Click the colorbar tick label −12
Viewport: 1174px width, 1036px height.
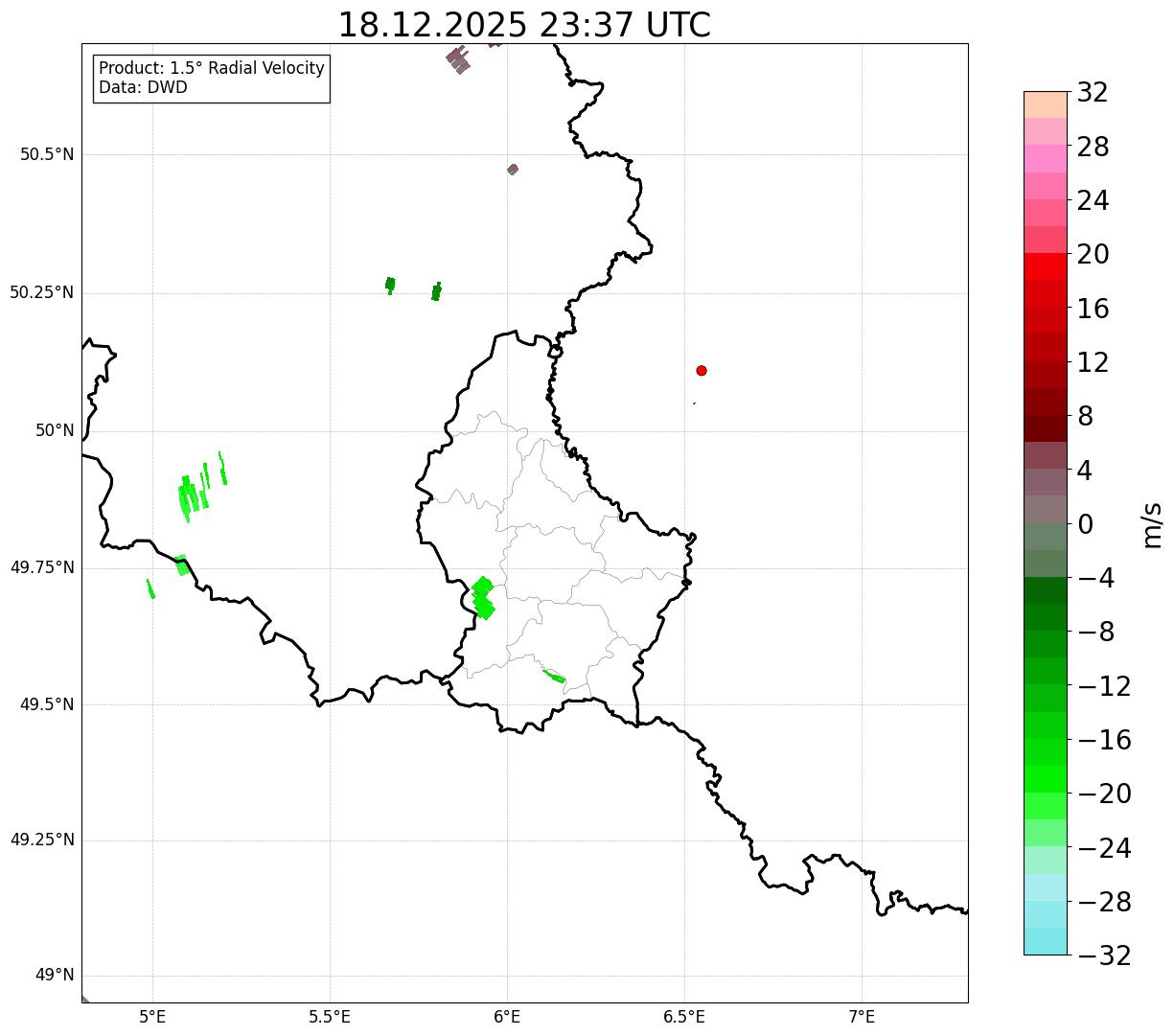(1104, 686)
